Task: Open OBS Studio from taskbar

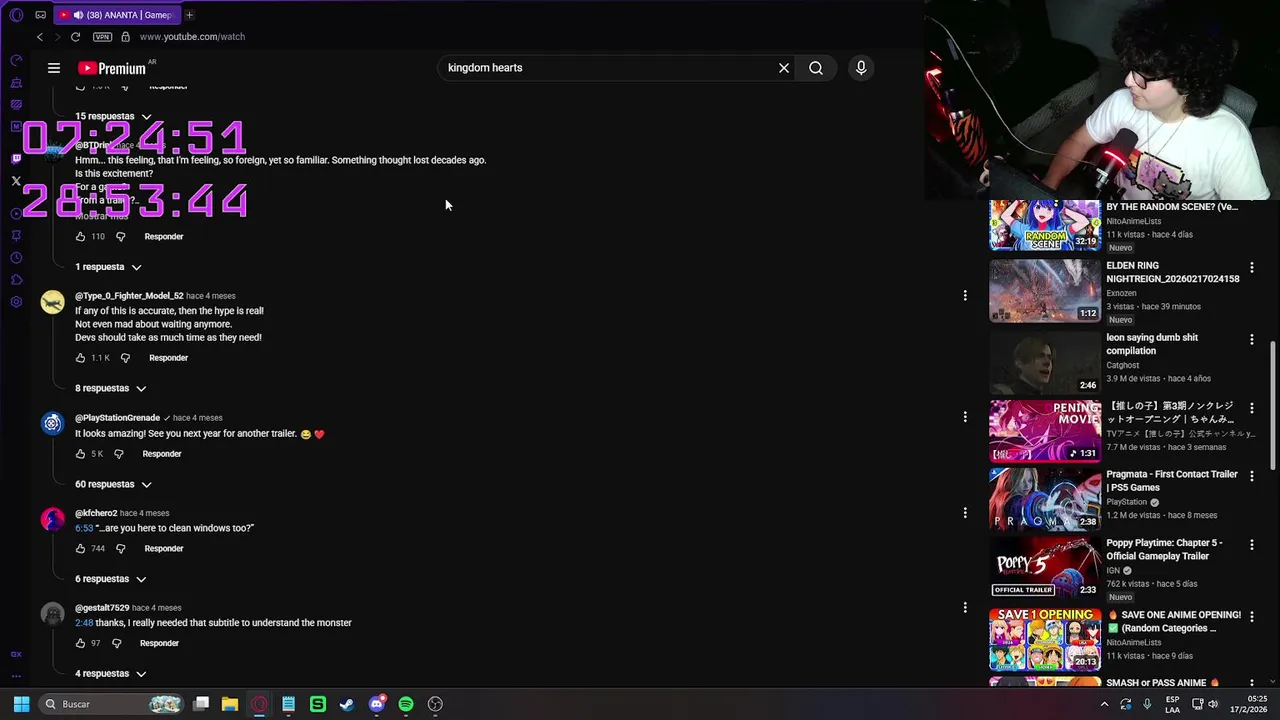Action: (435, 704)
